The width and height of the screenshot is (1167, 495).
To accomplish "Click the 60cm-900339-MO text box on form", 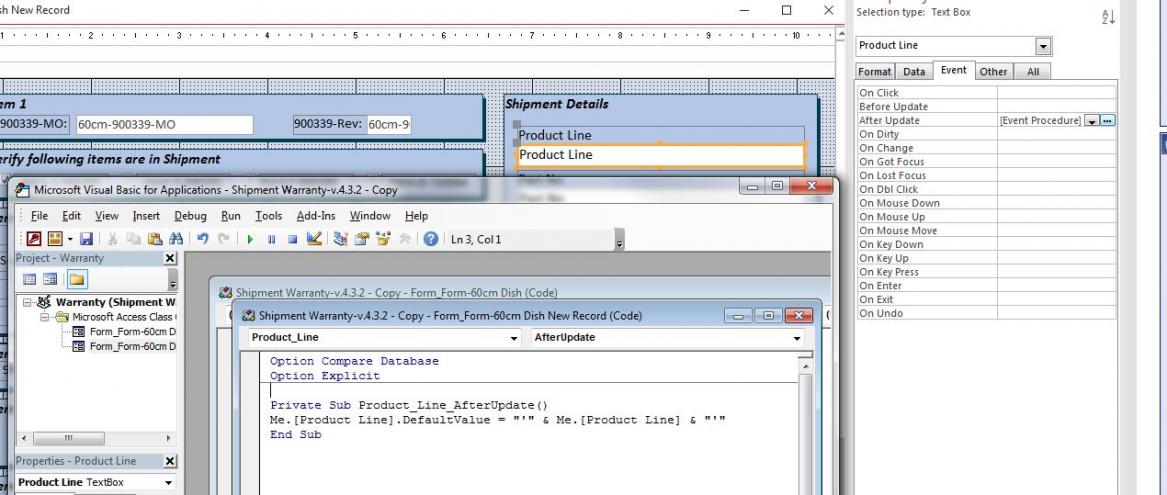I will click(x=164, y=124).
